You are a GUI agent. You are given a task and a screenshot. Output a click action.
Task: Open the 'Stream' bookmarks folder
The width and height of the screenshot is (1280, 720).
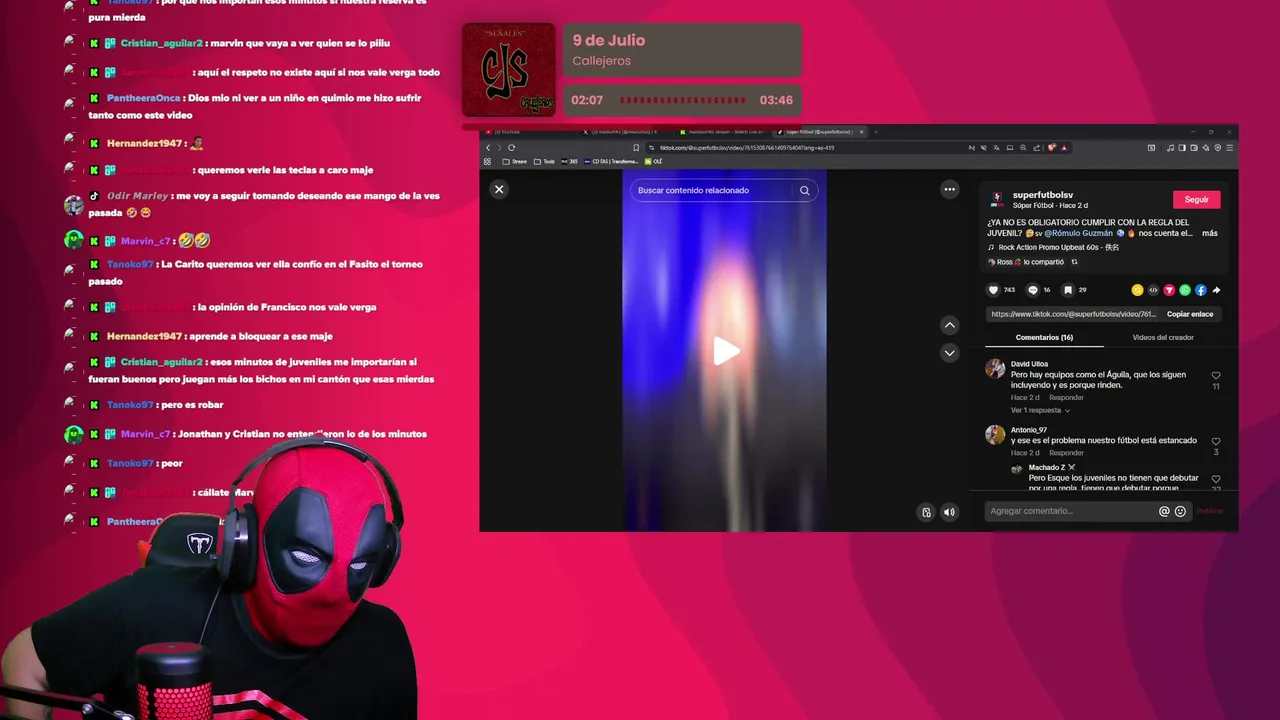(x=515, y=161)
